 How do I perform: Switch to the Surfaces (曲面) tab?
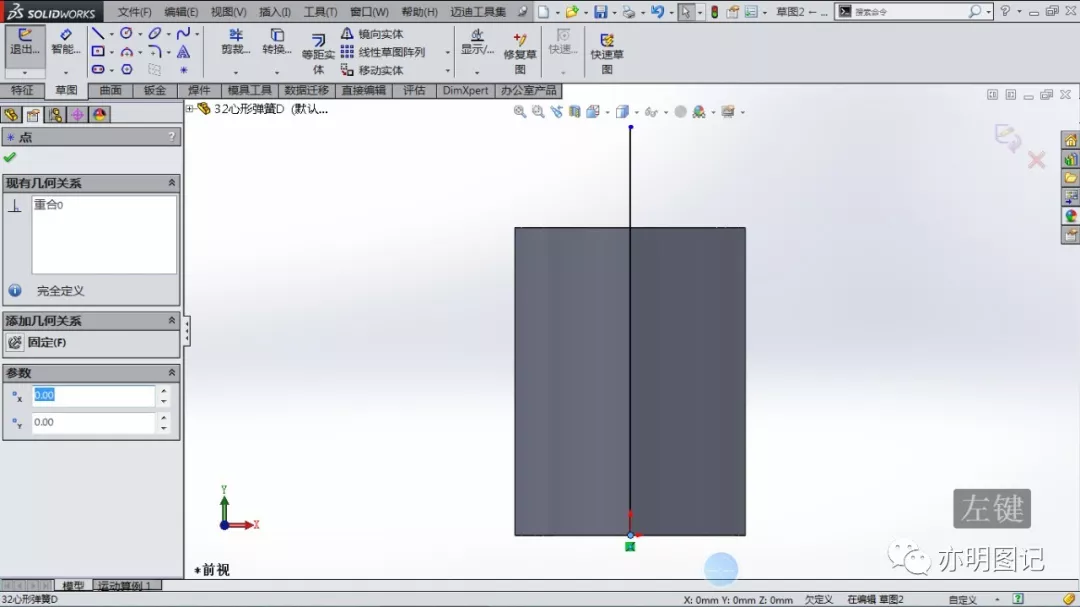point(110,90)
